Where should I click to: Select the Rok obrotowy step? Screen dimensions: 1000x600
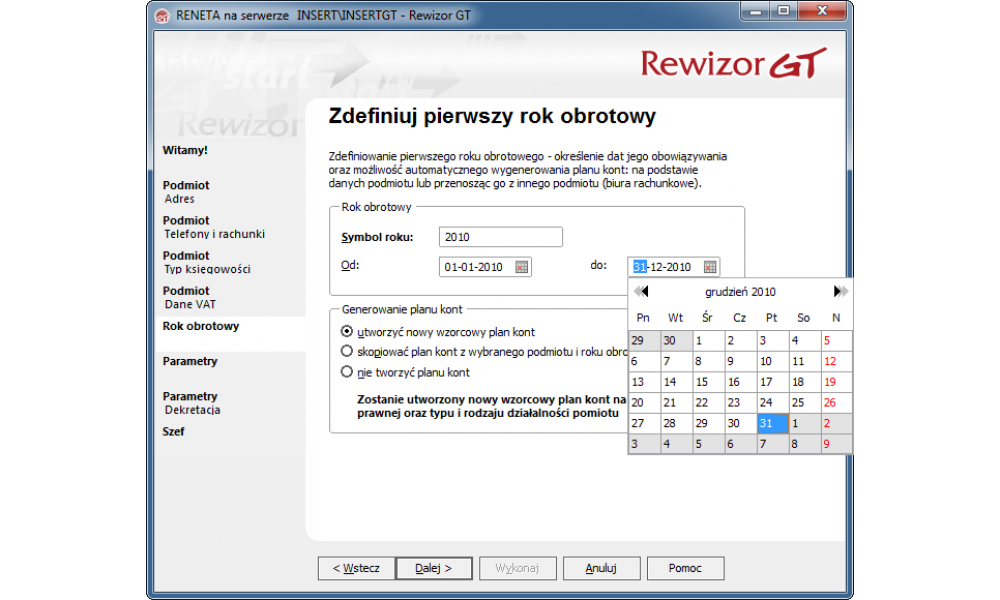[201, 326]
